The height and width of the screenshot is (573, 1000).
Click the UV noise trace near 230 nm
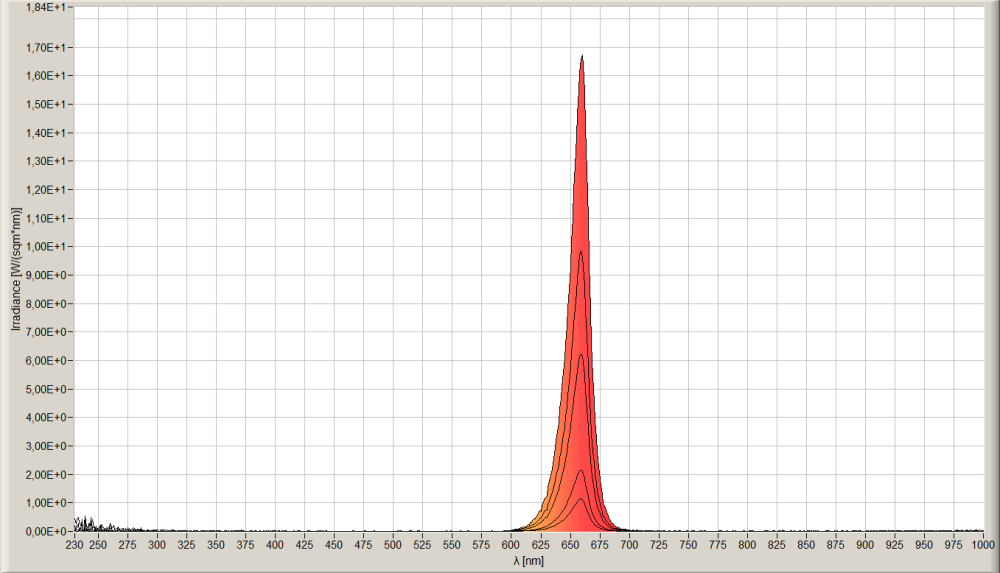click(x=86, y=525)
